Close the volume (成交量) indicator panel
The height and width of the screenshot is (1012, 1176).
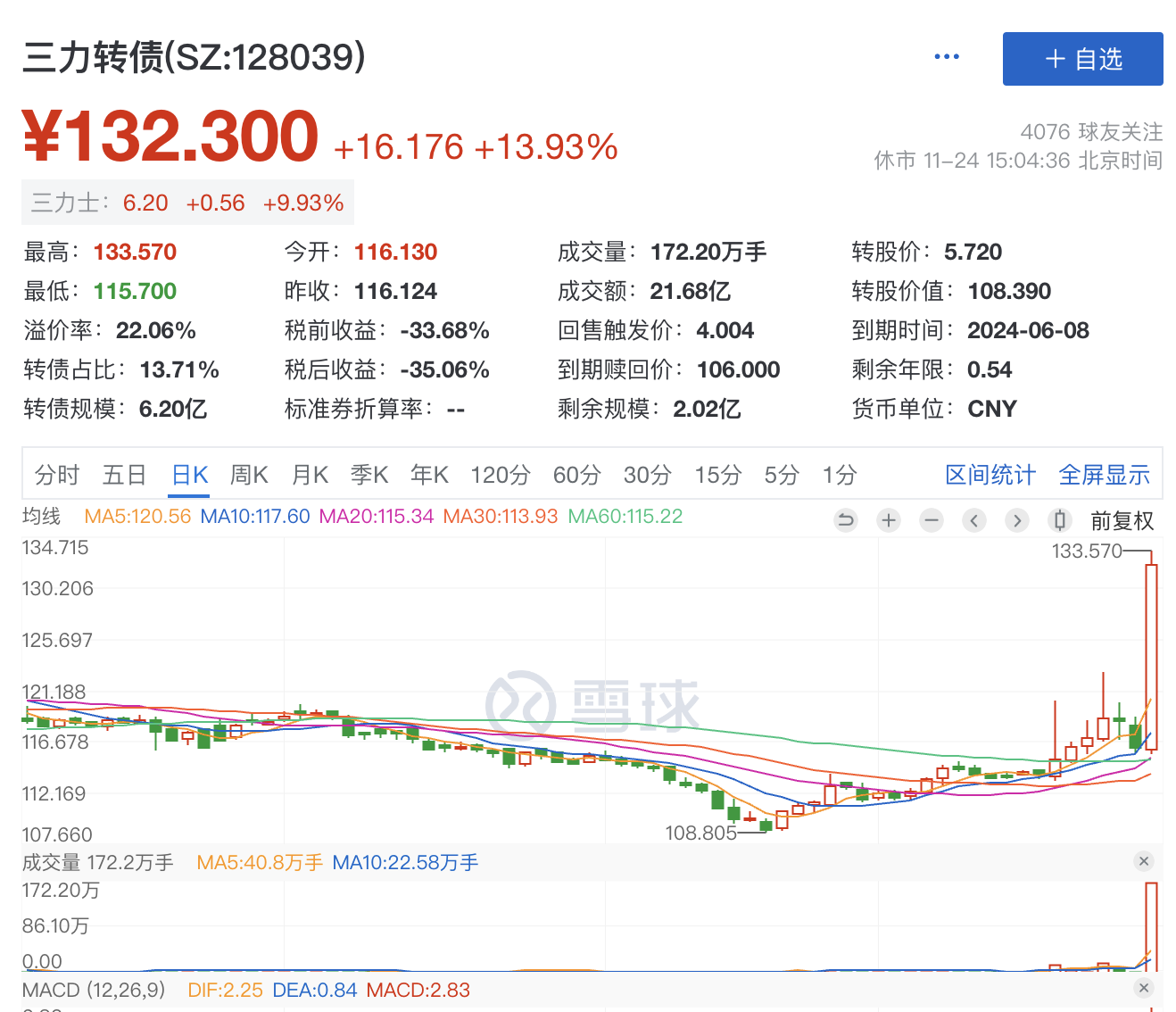coord(1144,861)
